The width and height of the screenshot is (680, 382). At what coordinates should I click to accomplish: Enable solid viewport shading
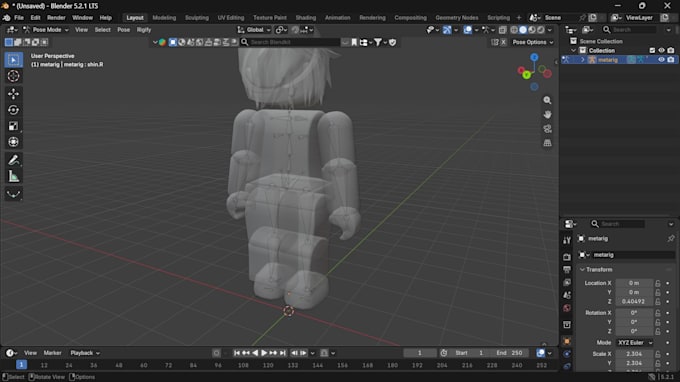point(523,30)
